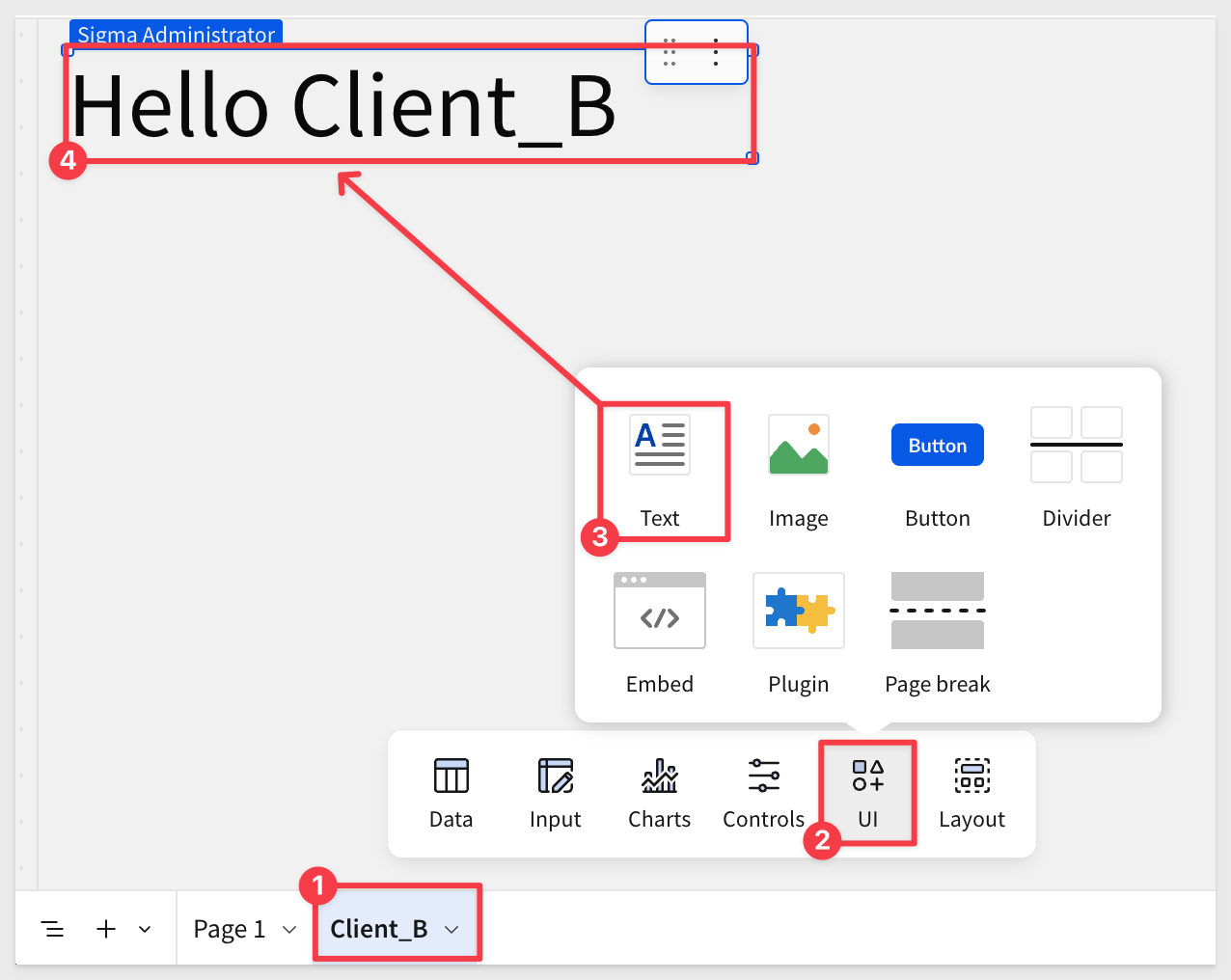The image size is (1231, 980).
Task: Select the Text element in the UI menu
Action: tap(660, 472)
